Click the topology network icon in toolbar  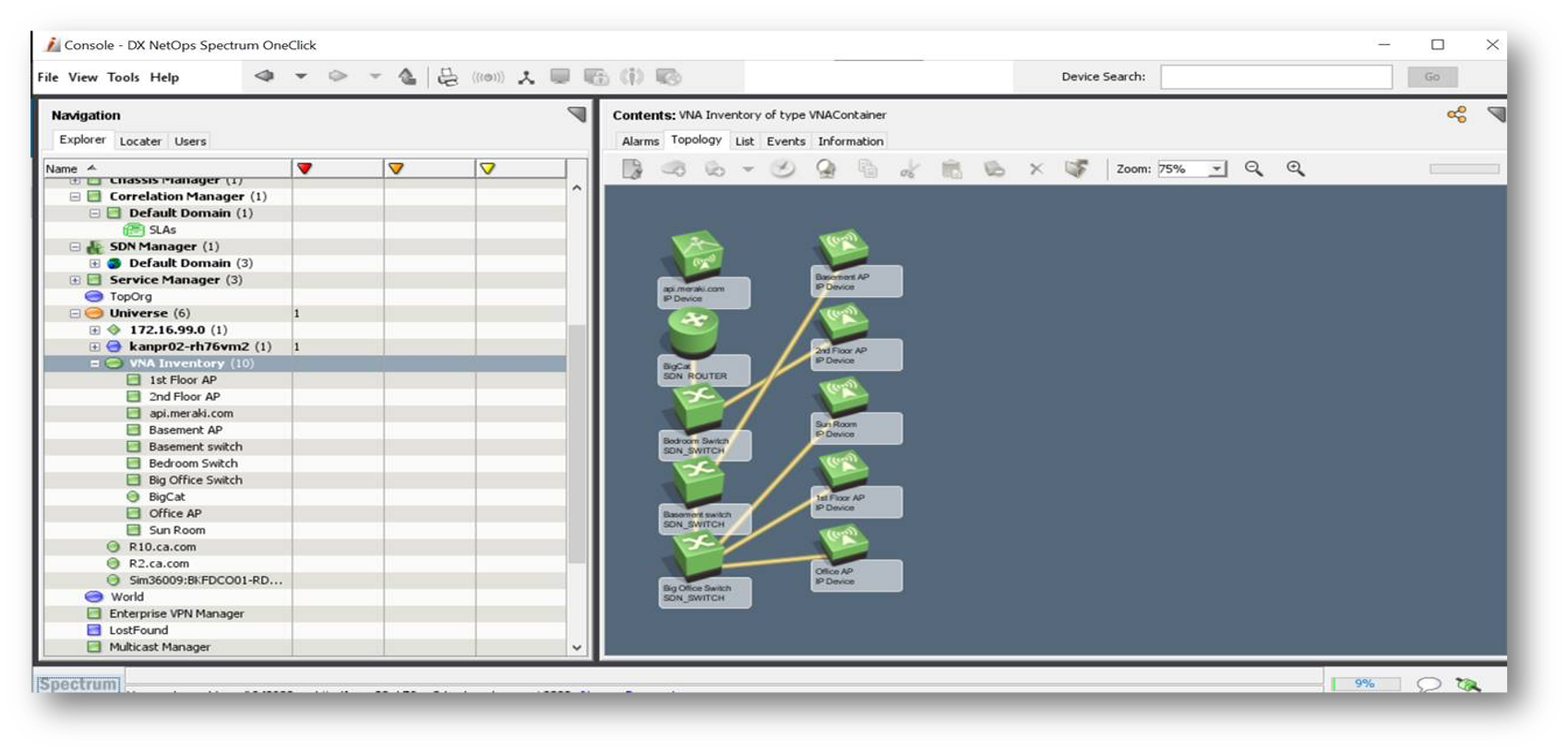click(526, 78)
